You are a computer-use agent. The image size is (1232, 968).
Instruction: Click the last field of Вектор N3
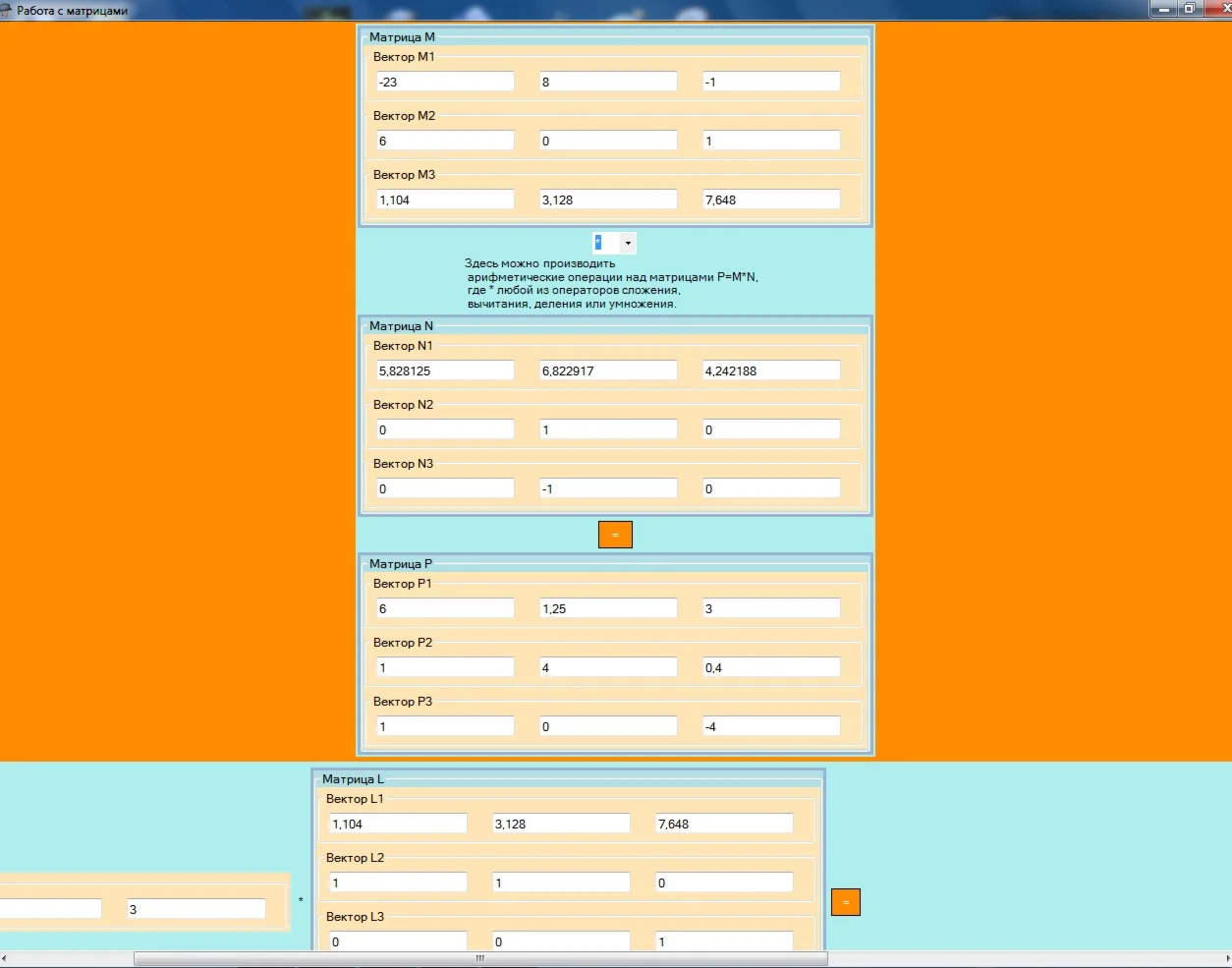pyautogui.click(x=771, y=488)
